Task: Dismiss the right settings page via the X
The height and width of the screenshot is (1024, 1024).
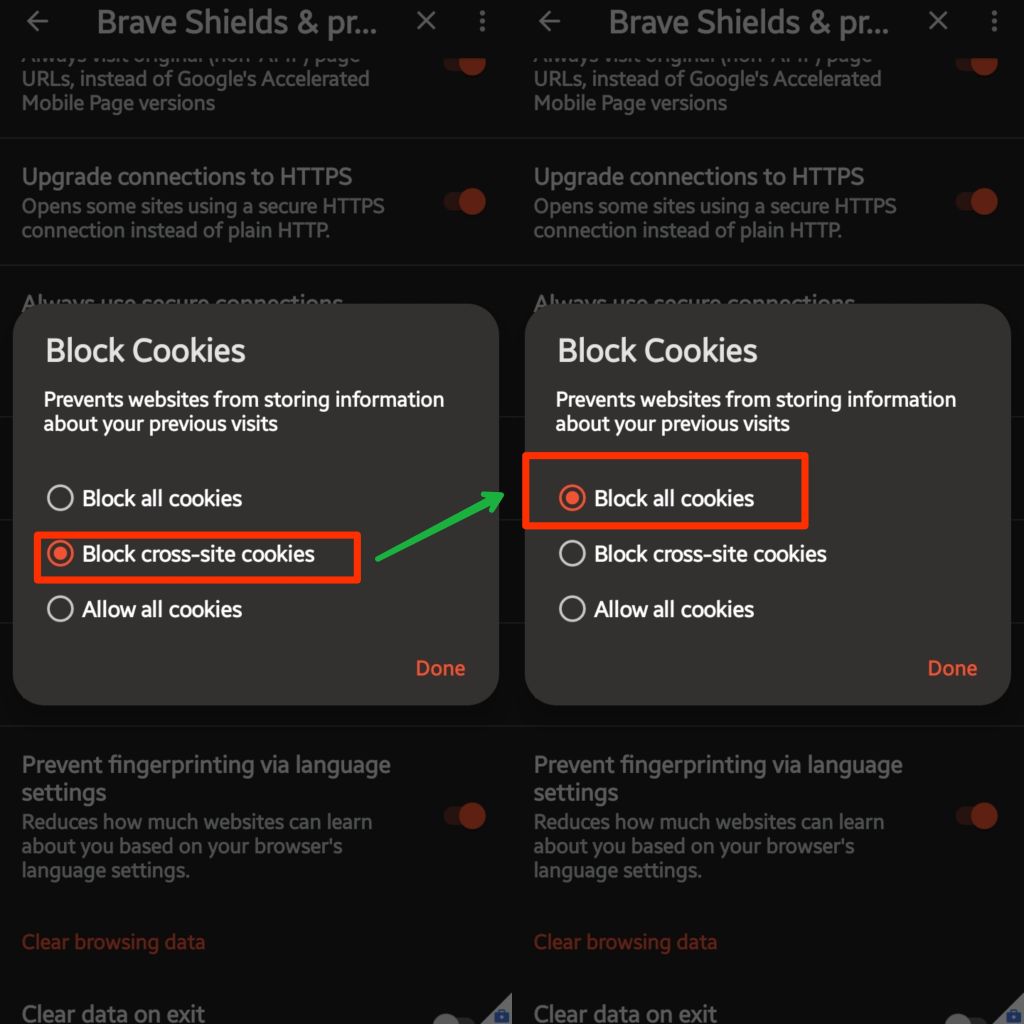Action: coord(937,21)
